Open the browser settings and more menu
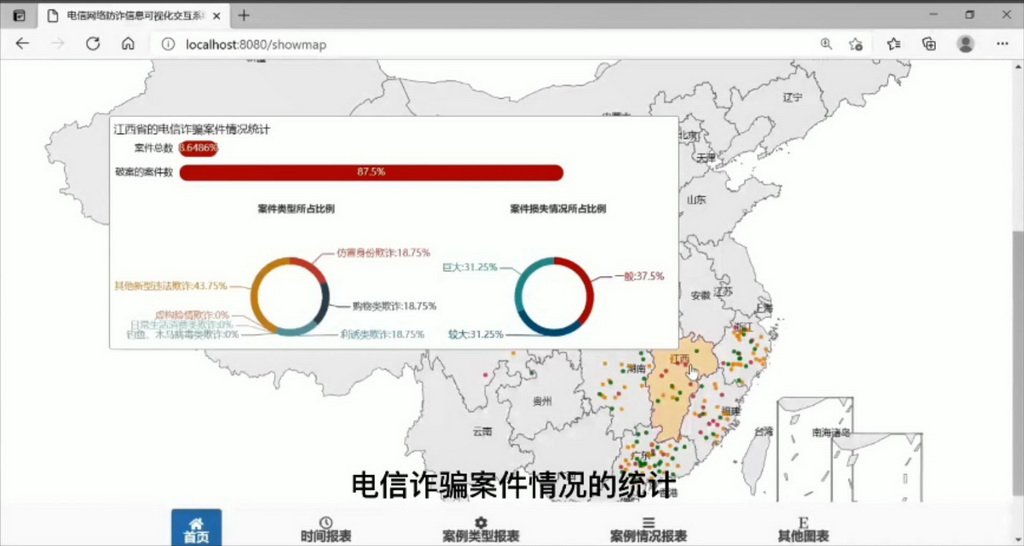 pyautogui.click(x=1002, y=44)
